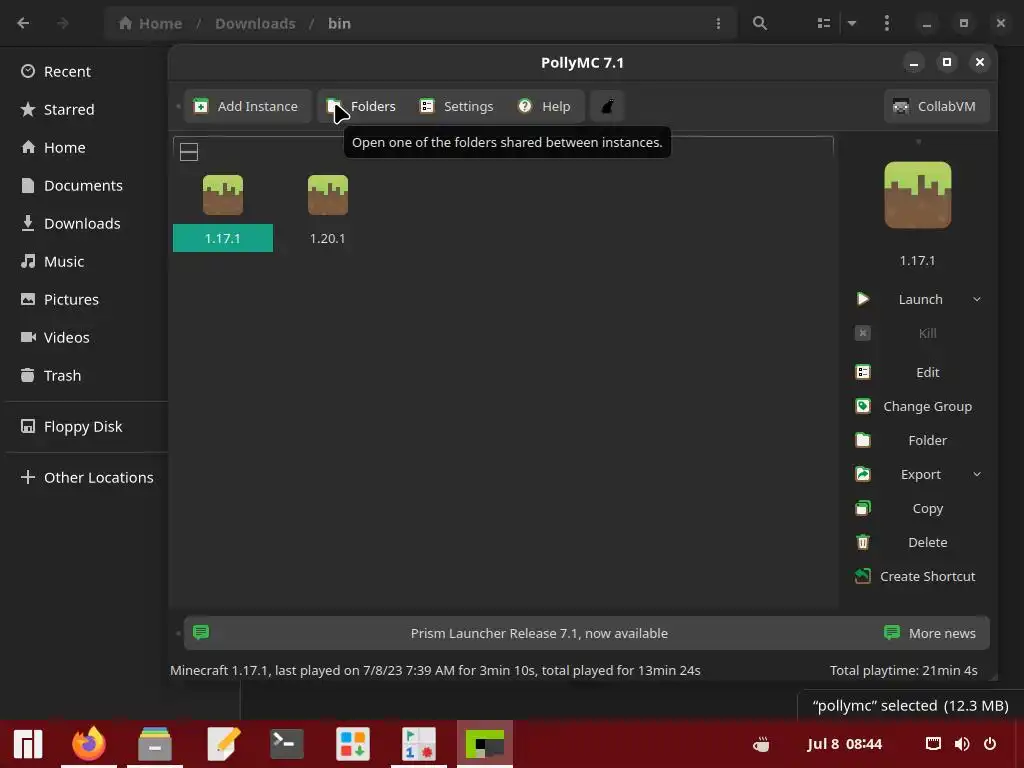Click file manager search icon
The height and width of the screenshot is (768, 1024).
point(760,24)
